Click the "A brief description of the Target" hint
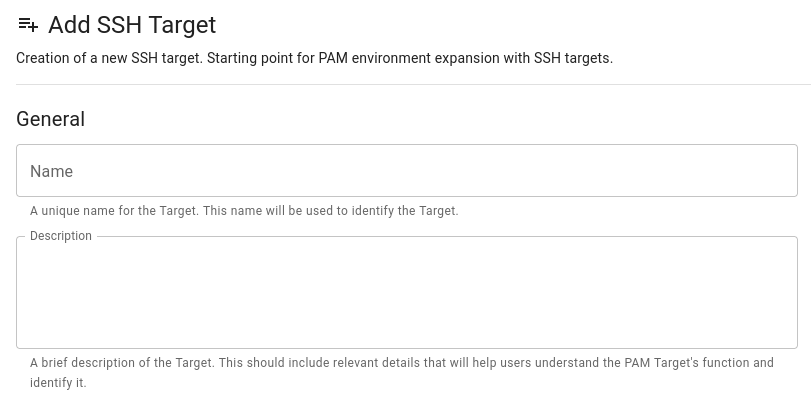Viewport: 811px width, 401px height. coord(122,363)
